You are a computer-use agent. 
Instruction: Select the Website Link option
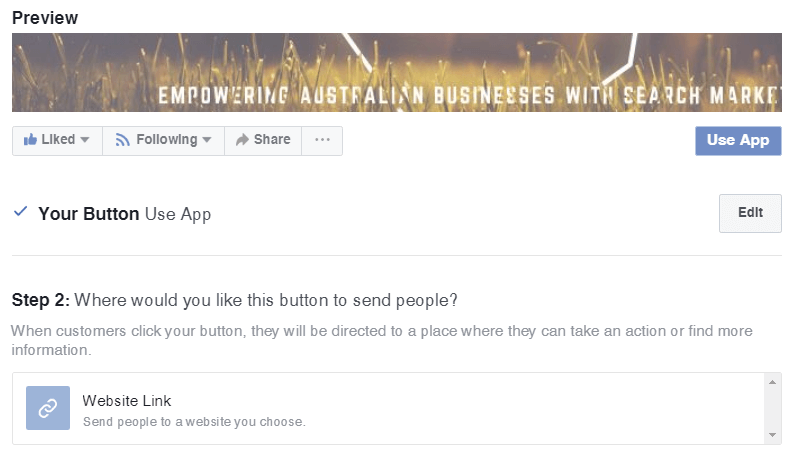point(388,408)
